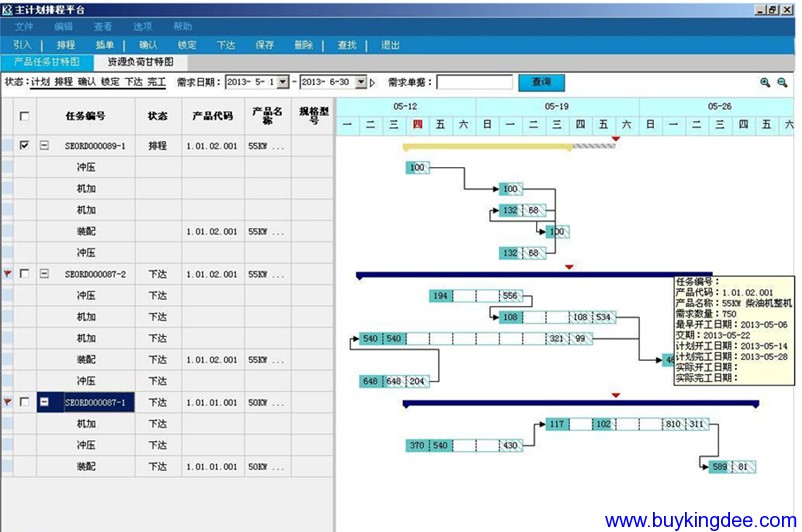The height and width of the screenshot is (532, 802).
Task: Click the 370 Gantt segment
Action: tap(417, 446)
